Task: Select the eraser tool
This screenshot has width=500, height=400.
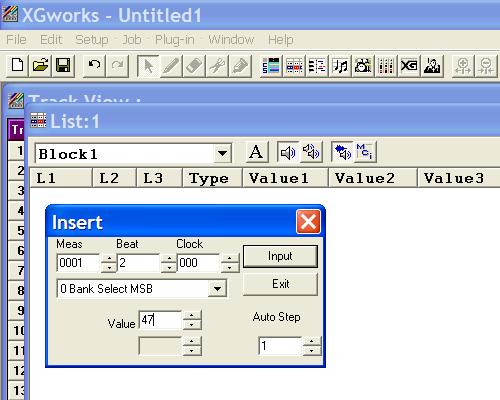Action: [194, 65]
